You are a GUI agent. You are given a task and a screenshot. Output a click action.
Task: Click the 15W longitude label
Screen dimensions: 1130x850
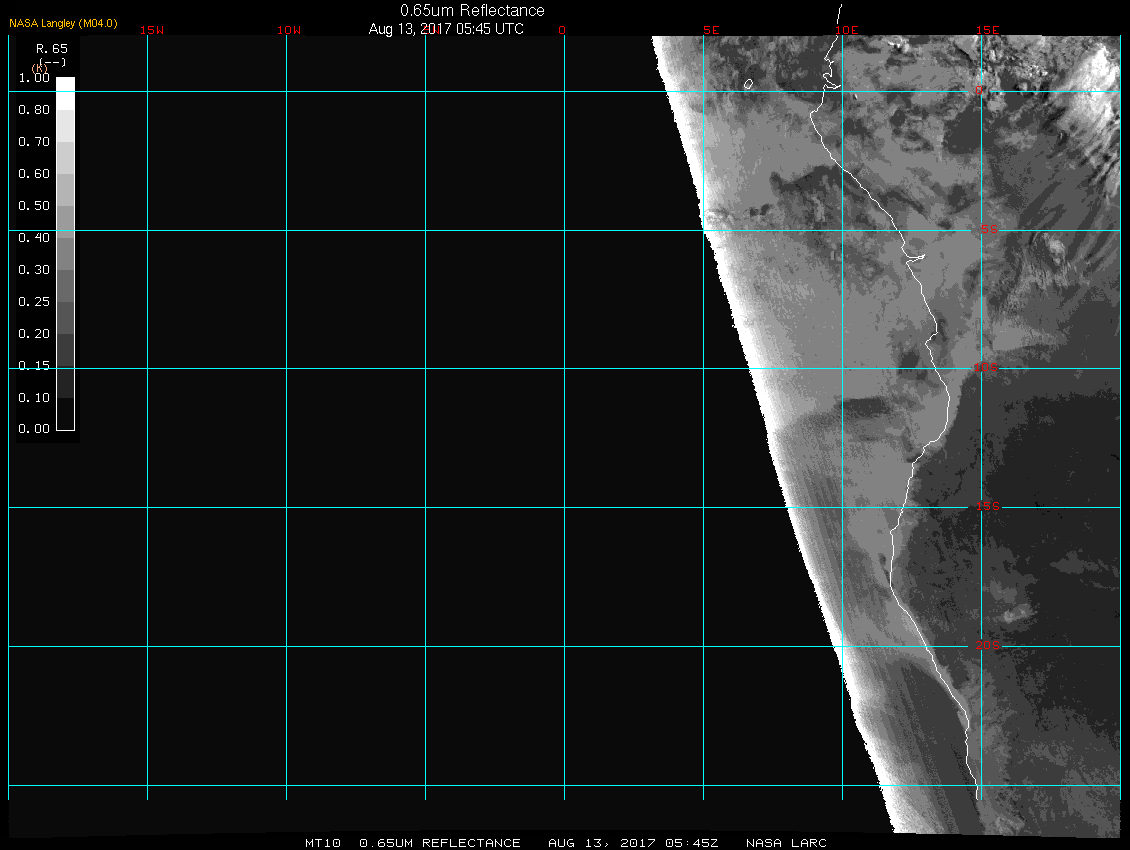coord(152,30)
